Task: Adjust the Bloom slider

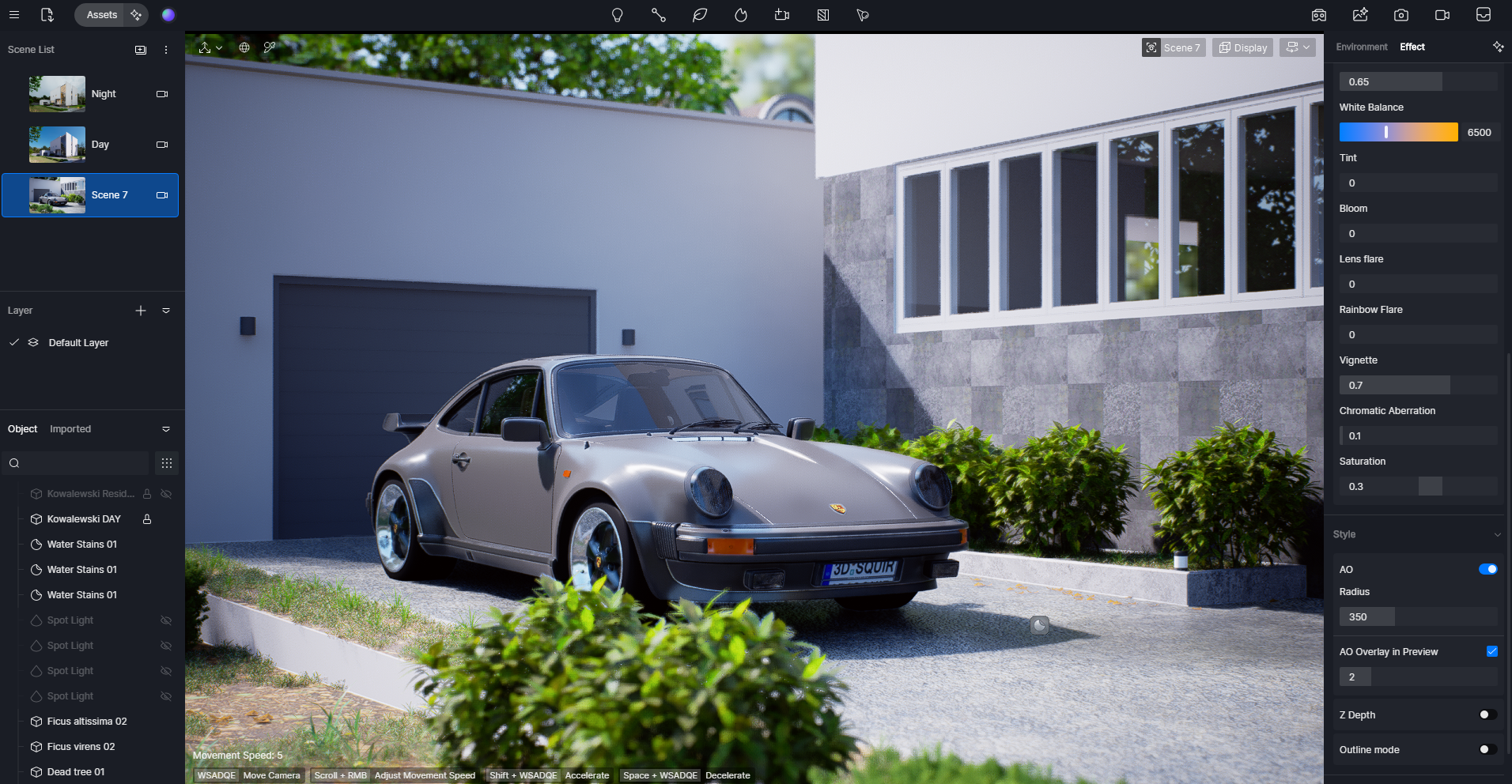Action: (1419, 233)
